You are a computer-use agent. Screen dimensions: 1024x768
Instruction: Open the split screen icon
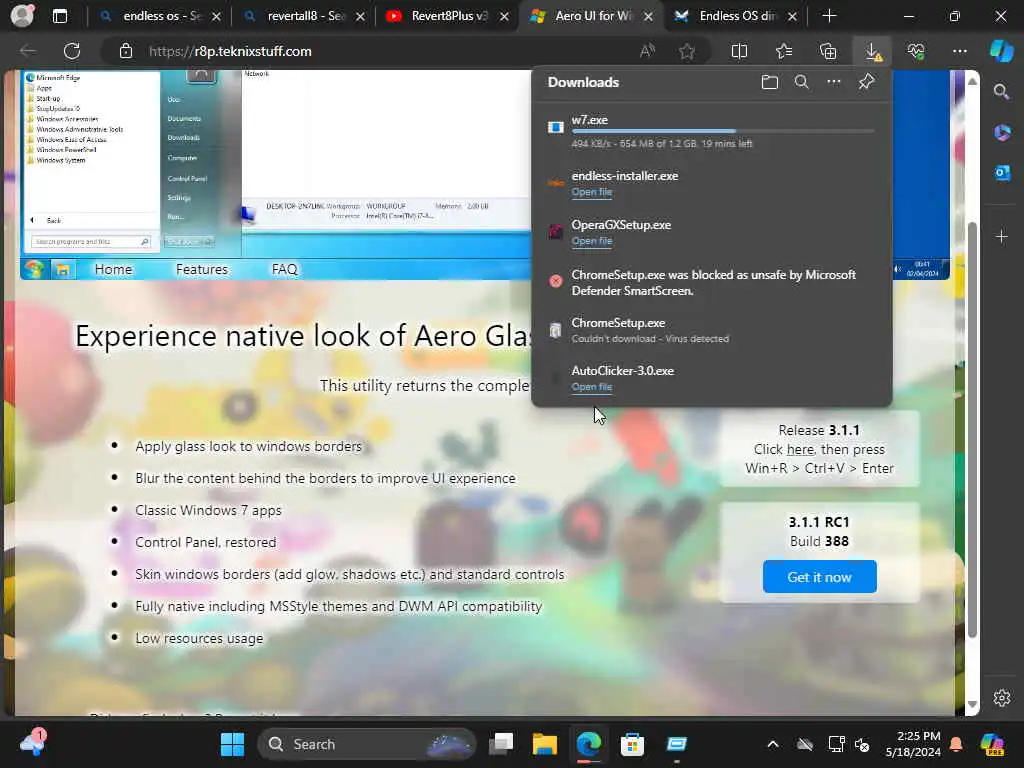click(x=739, y=51)
